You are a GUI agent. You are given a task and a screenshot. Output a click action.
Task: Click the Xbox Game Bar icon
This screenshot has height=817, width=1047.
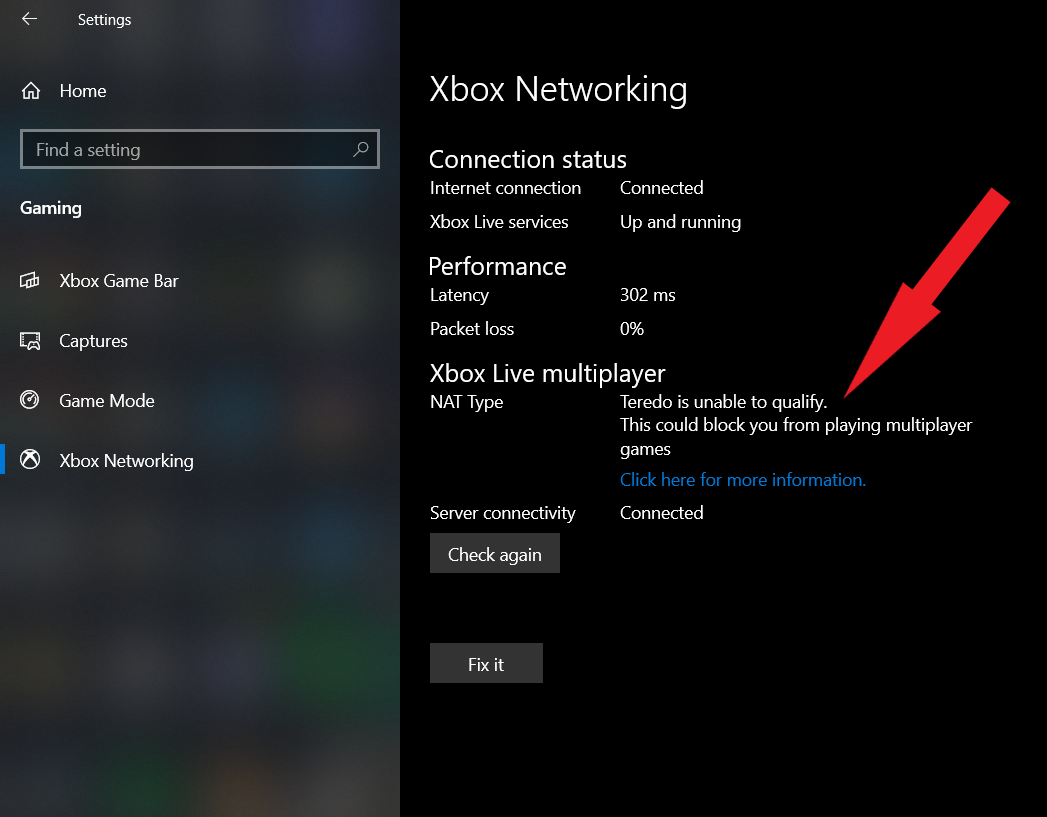click(30, 281)
